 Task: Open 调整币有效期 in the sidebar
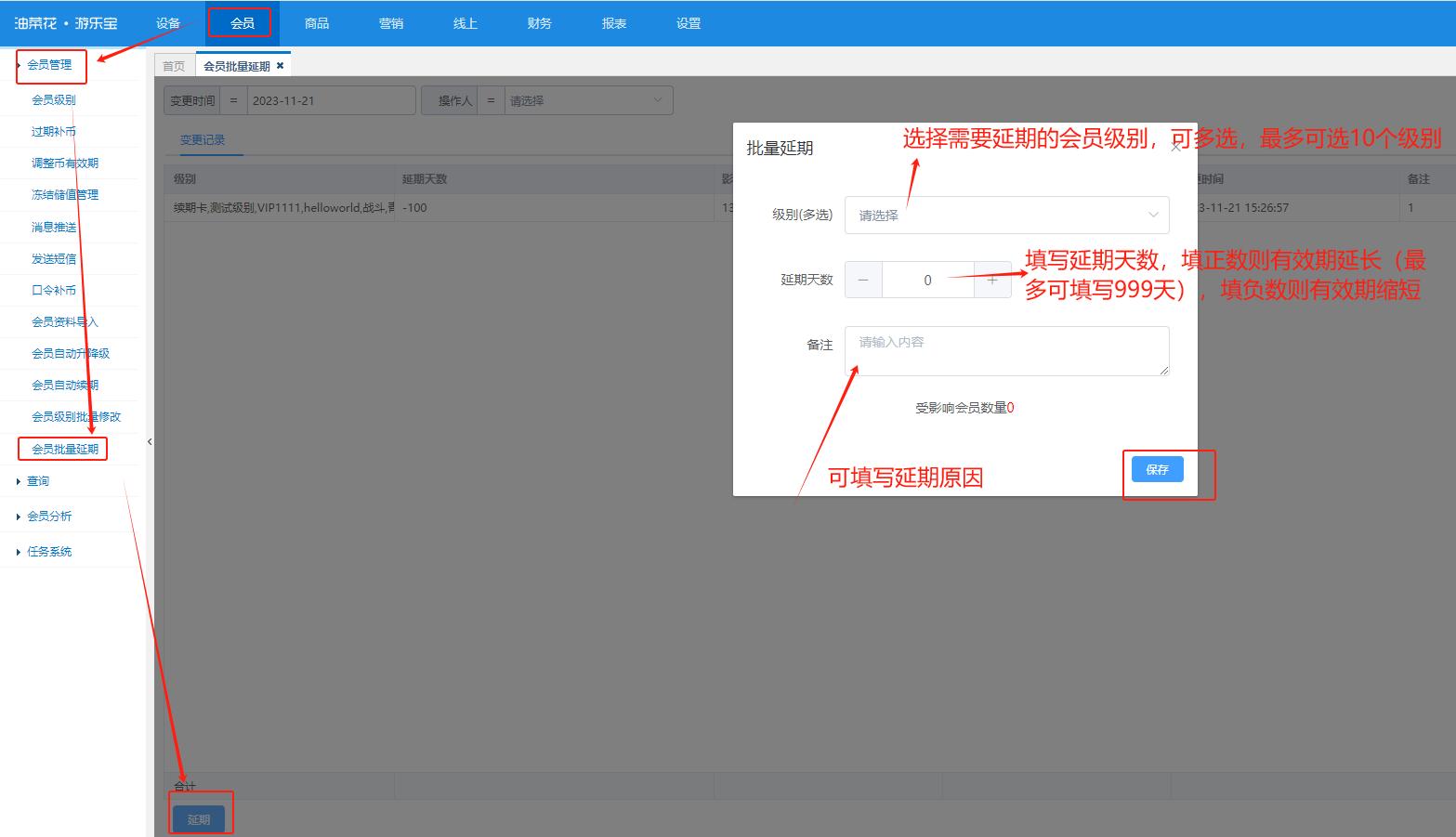pyautogui.click(x=65, y=163)
